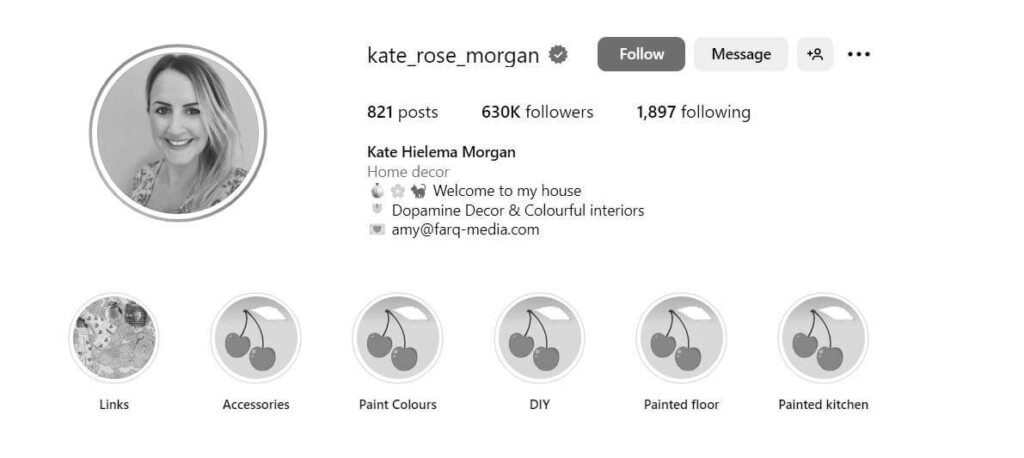This screenshot has width=1024, height=458.
Task: Open the DIY cherry highlight icon
Action: pyautogui.click(x=539, y=338)
